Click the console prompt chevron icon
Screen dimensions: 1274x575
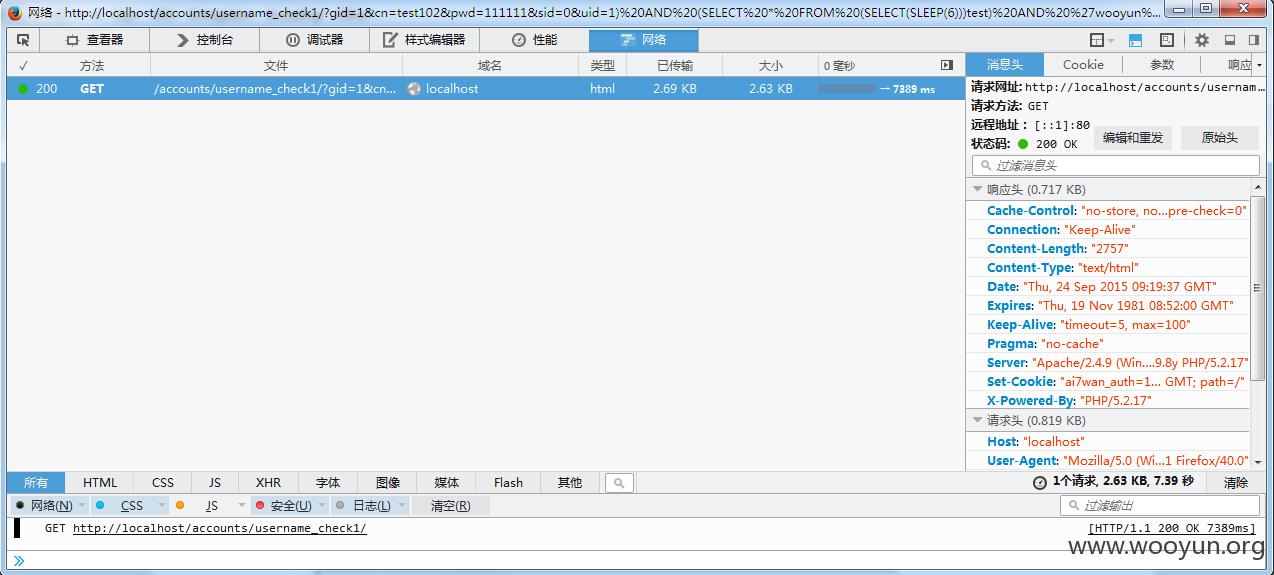tap(18, 560)
